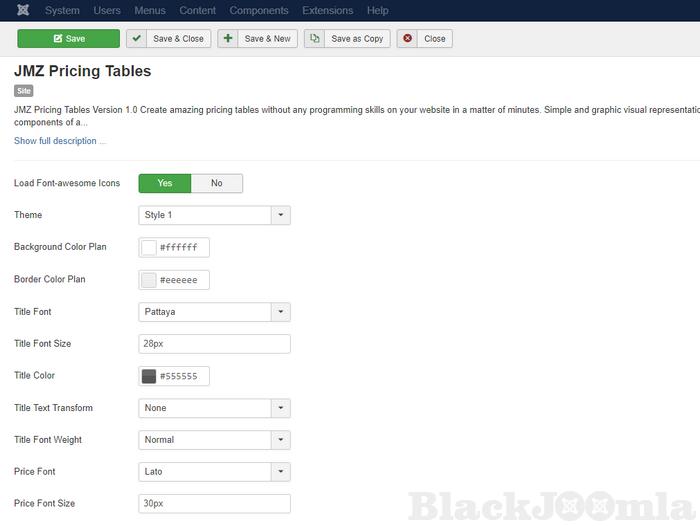Click the red Close icon
700x526 pixels.
[408, 39]
